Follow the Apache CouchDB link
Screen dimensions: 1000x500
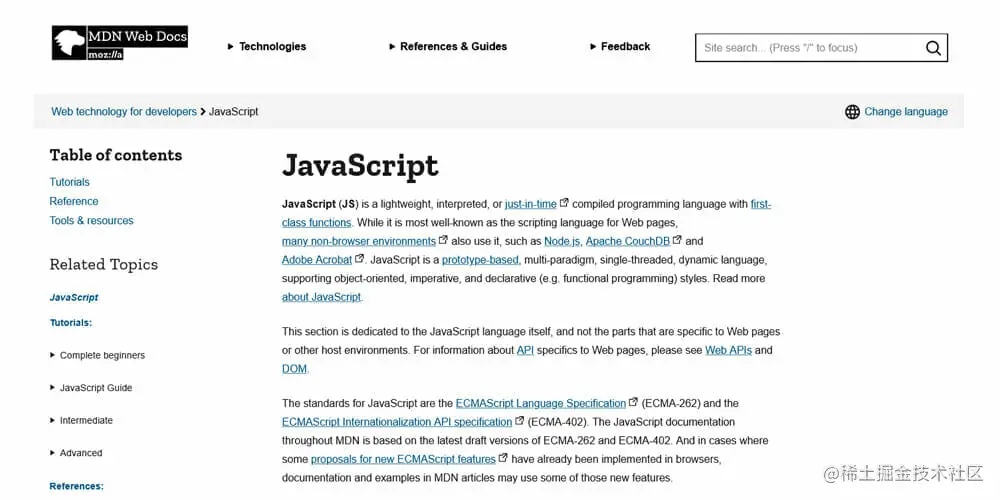coord(628,241)
